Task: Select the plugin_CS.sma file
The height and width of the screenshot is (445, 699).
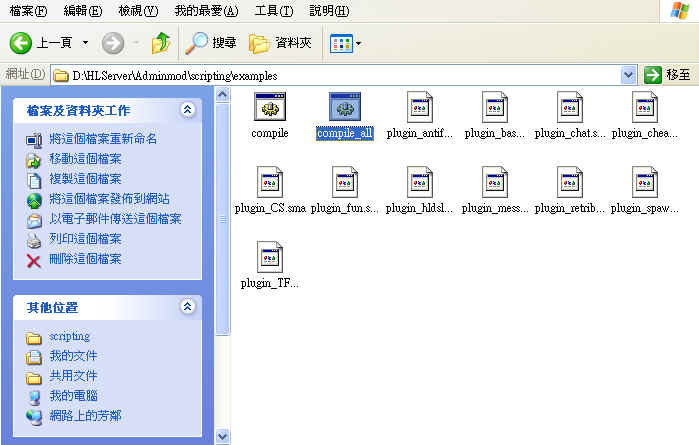Action: 269,183
